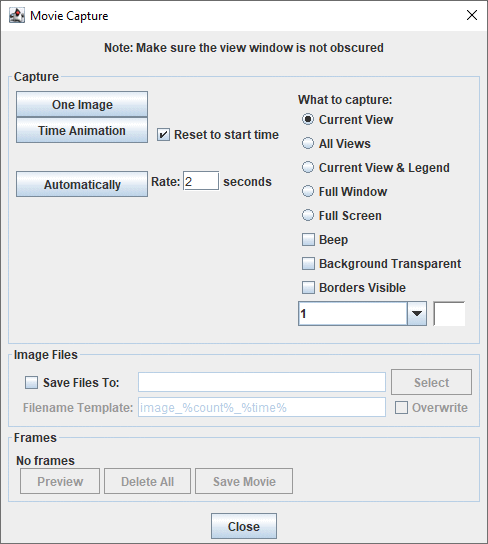Screen dimensions: 488x544
Task: Select Full Screen capture option
Action: click(308, 215)
